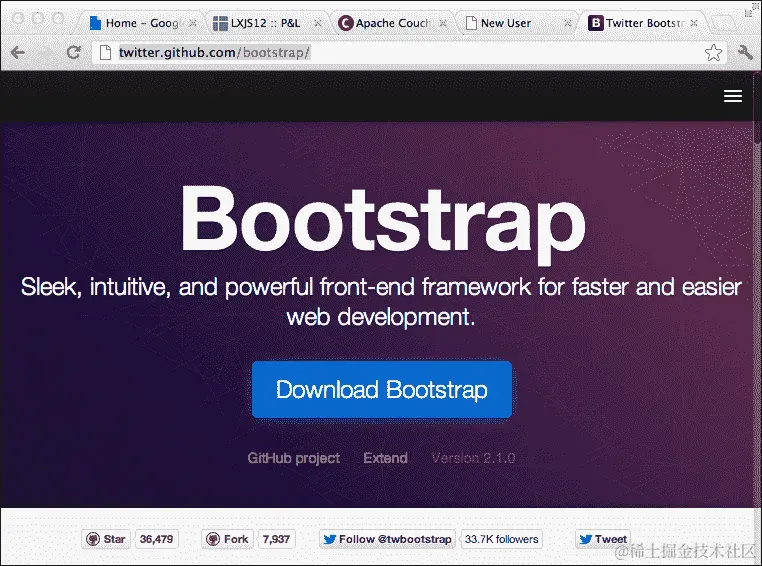
Task: Open the Extend link
Action: 385,458
